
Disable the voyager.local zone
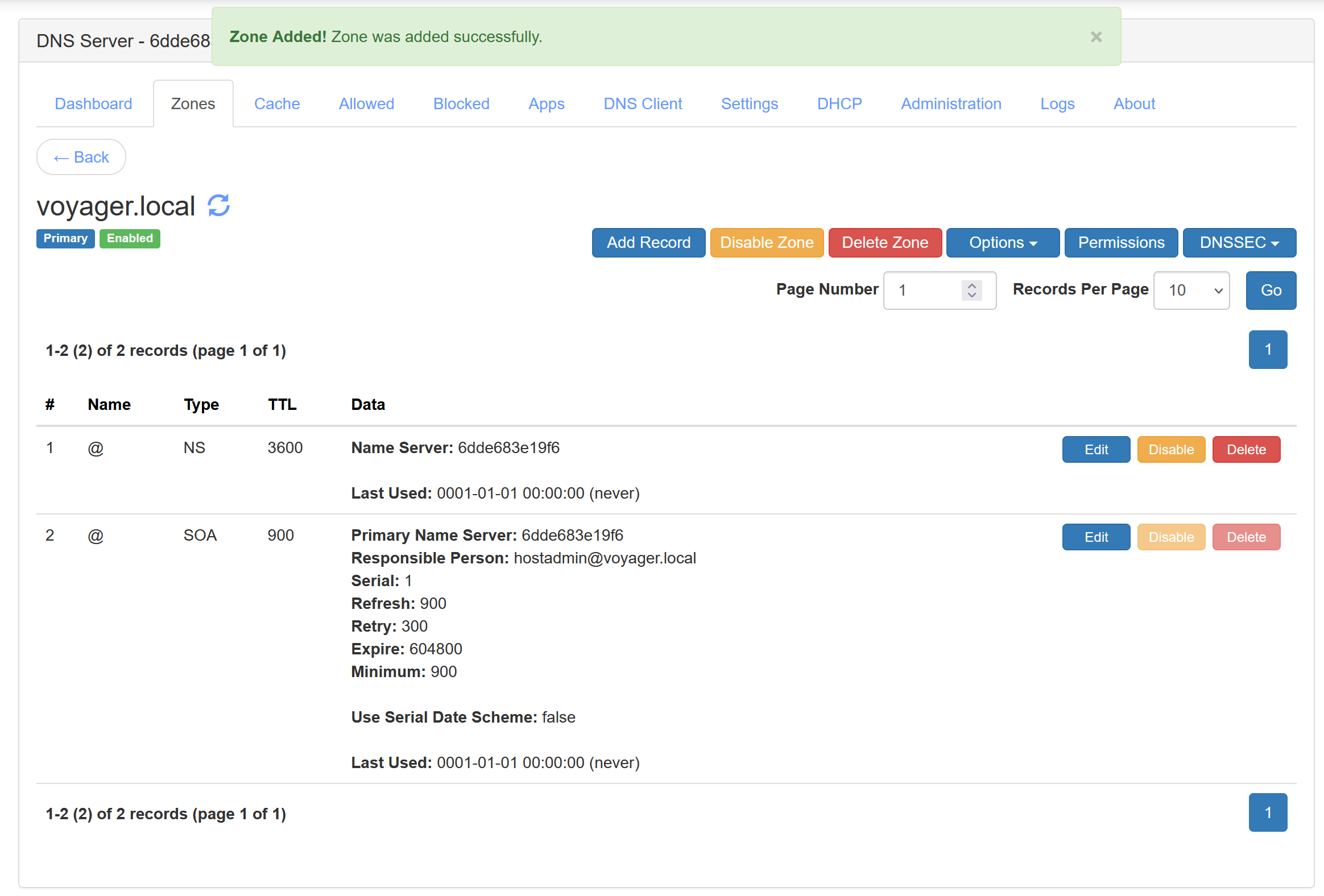[x=766, y=243]
